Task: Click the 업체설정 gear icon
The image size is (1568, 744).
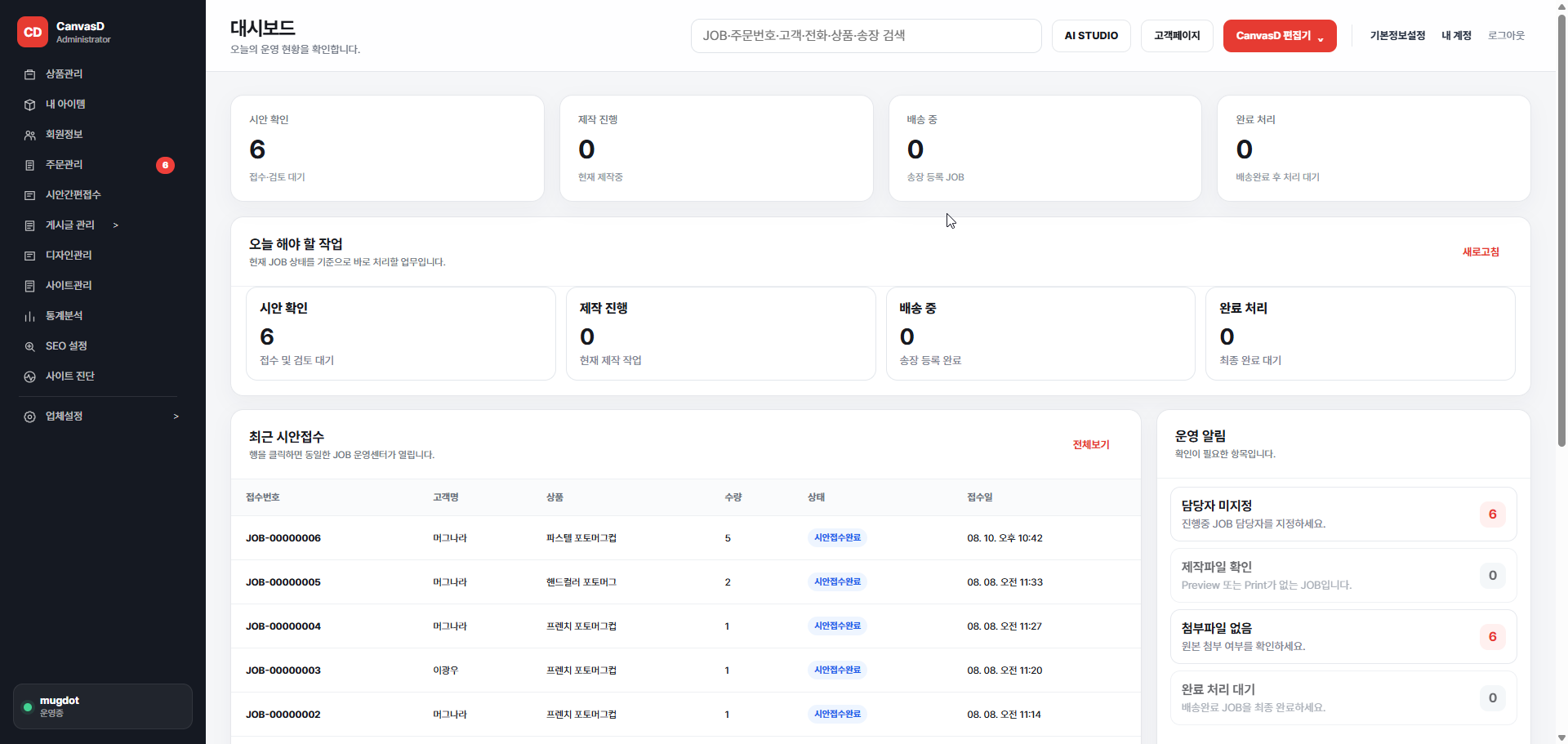Action: pos(30,417)
